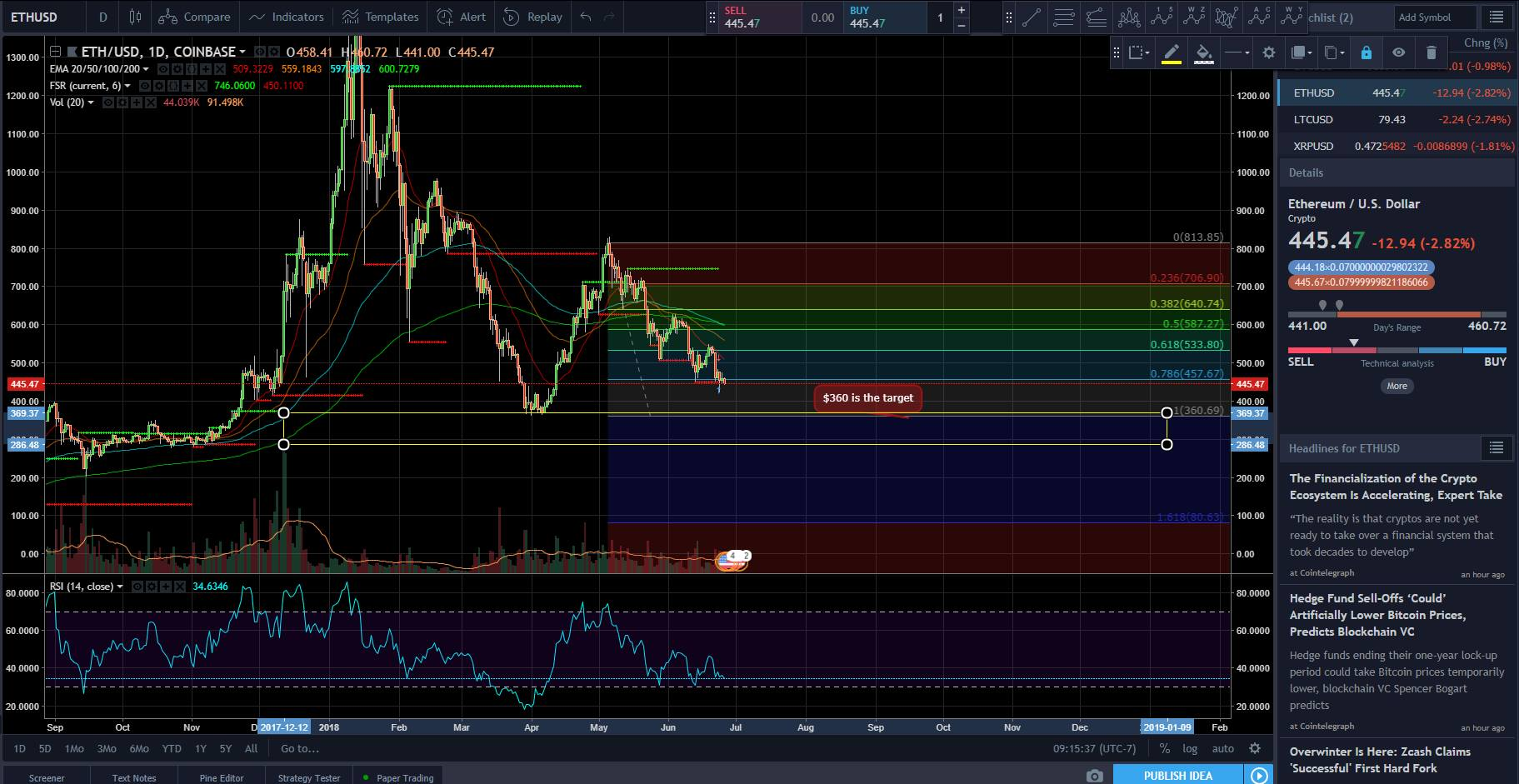Open the Paper Trading tab
The height and width of the screenshot is (784, 1519).
point(399,777)
